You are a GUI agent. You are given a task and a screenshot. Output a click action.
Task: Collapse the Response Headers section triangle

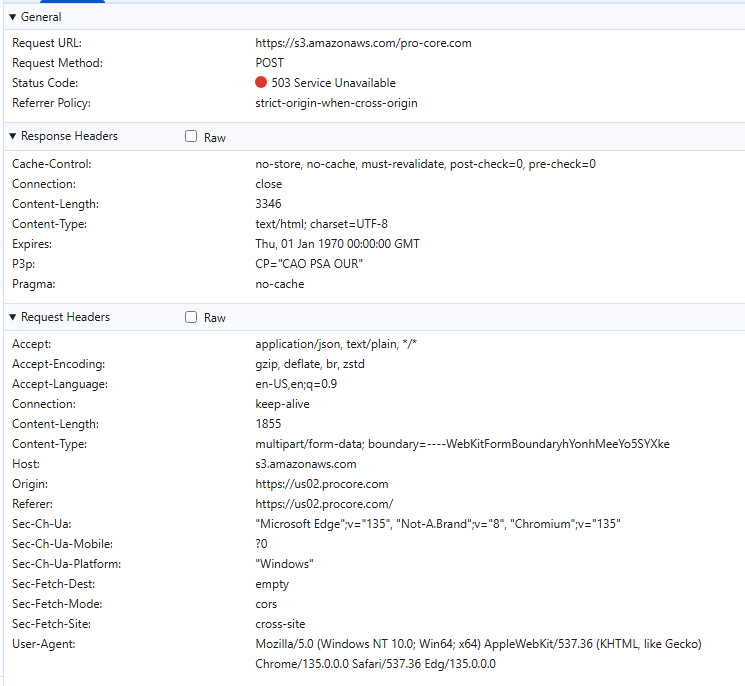pos(13,136)
